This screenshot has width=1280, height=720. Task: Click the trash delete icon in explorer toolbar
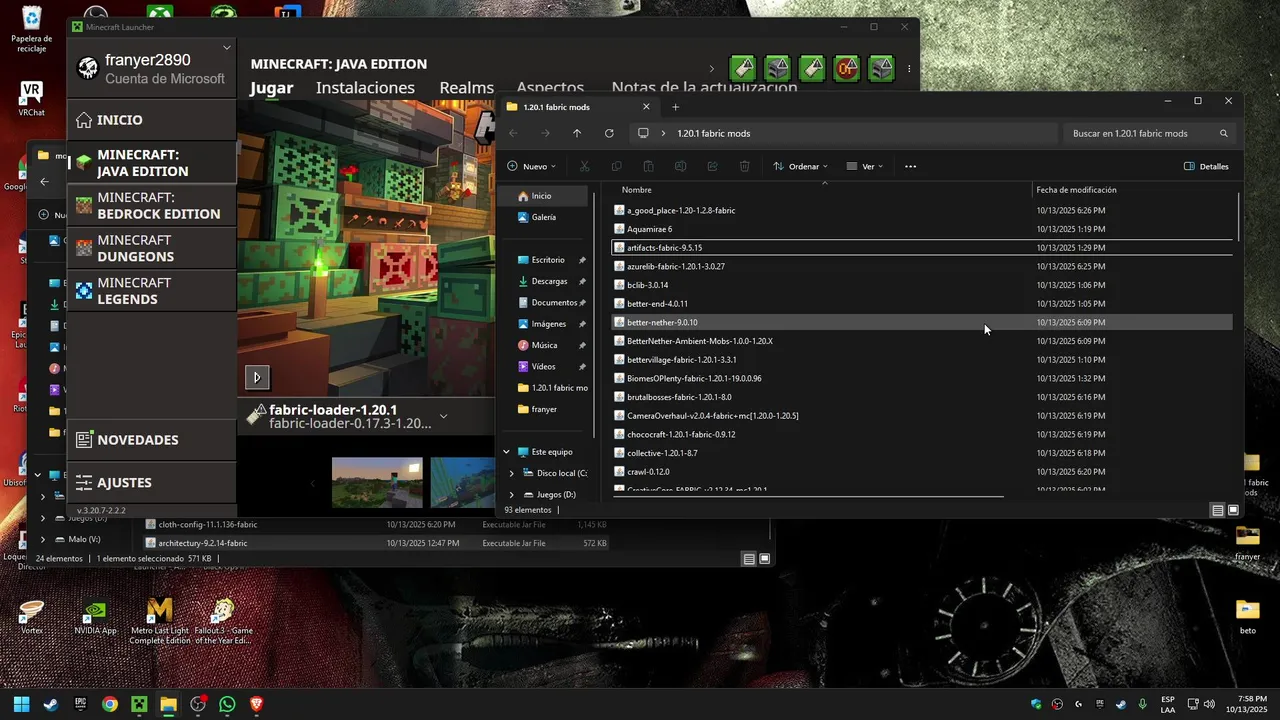click(744, 166)
